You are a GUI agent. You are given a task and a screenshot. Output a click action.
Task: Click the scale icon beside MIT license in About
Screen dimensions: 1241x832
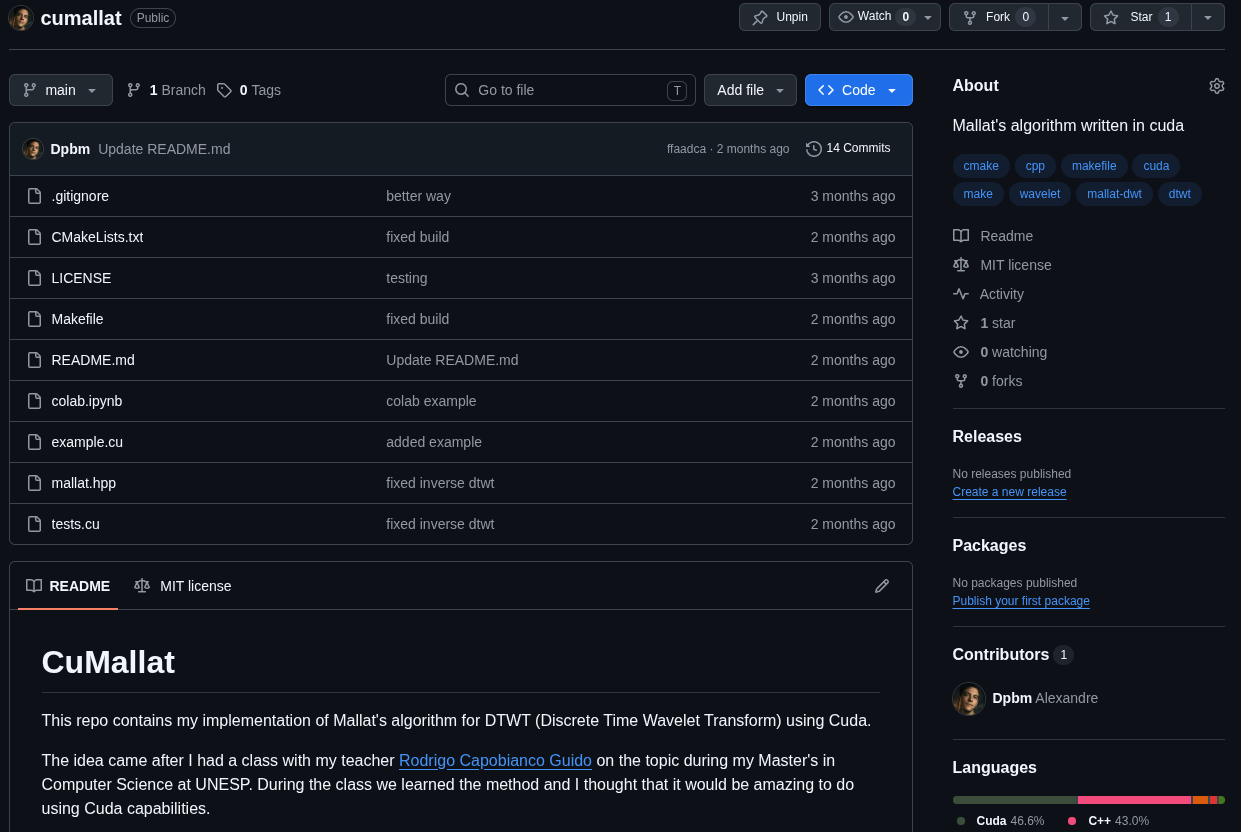point(961,265)
